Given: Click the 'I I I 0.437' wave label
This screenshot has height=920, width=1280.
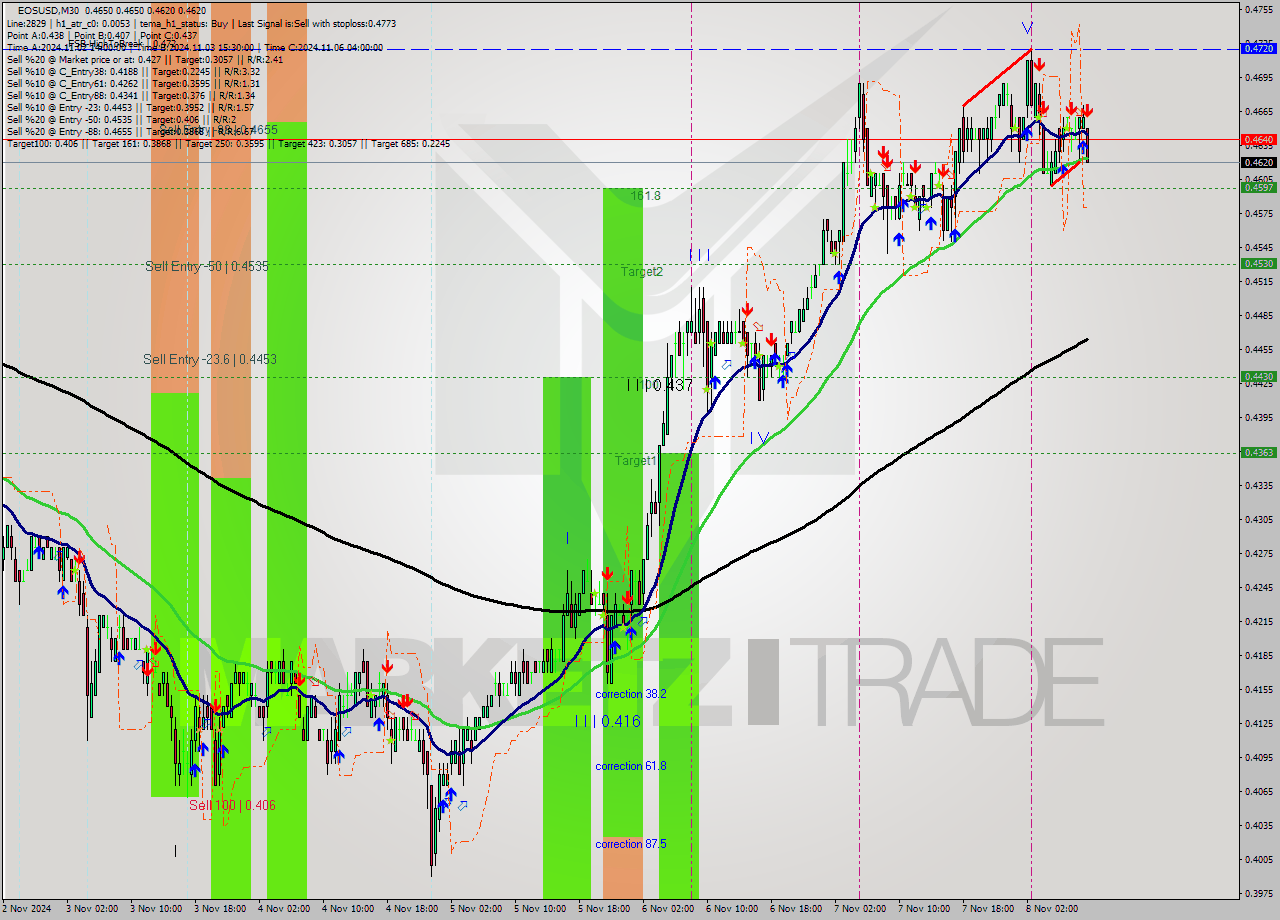Looking at the screenshot, I should [660, 385].
